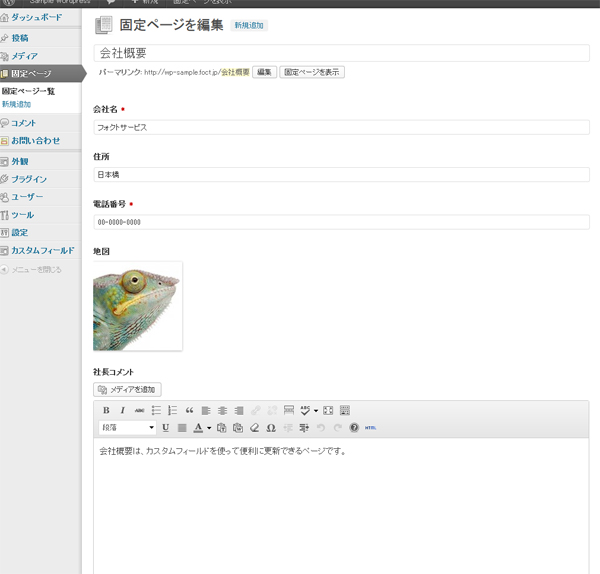
Task: Click the メディアを追加 button
Action: [x=127, y=389]
